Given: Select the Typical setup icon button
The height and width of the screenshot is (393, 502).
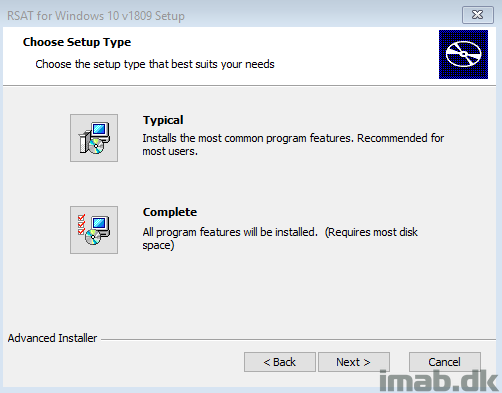Looking at the screenshot, I should pos(94,138).
